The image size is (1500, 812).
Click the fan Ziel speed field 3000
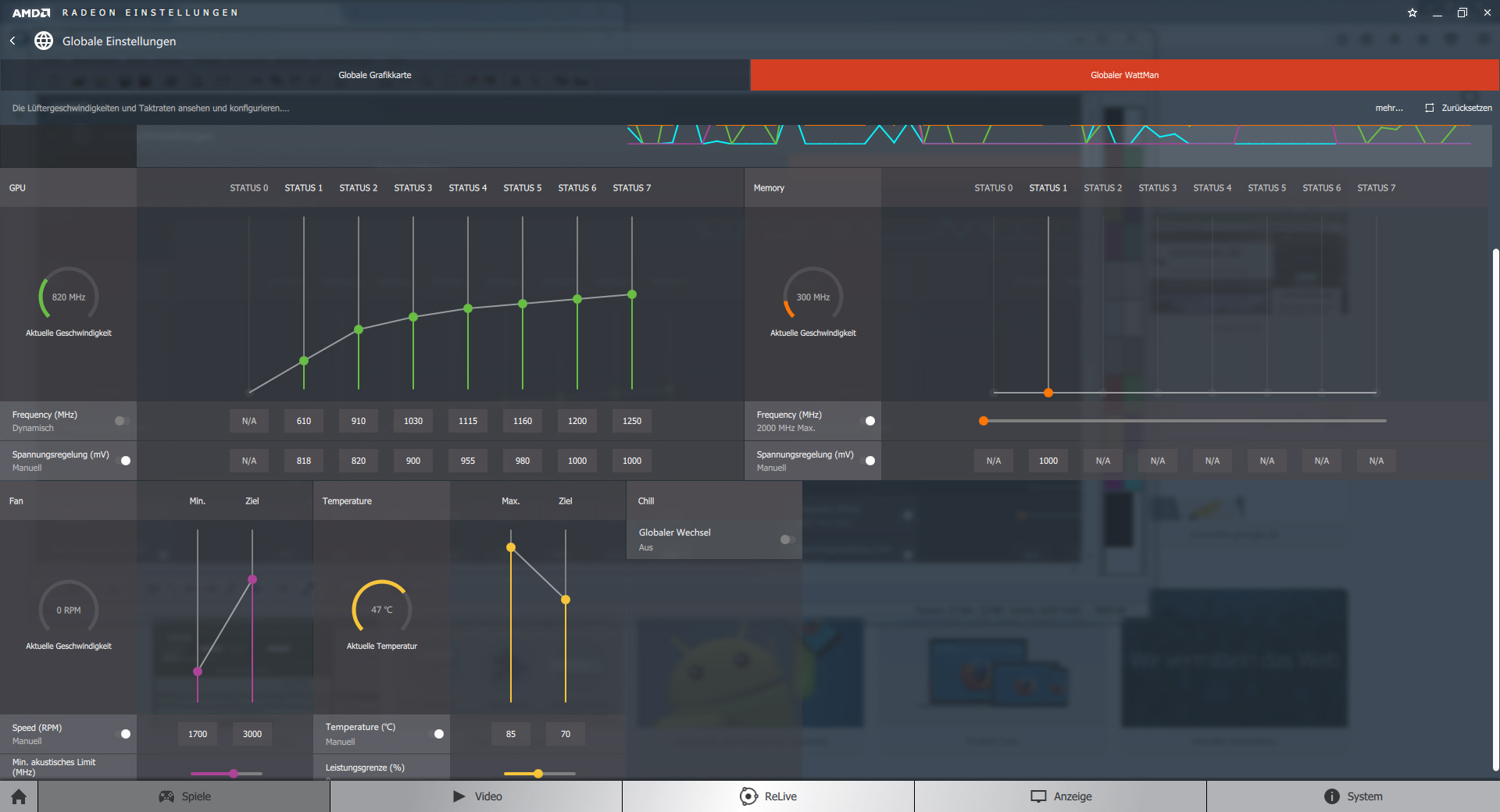pyautogui.click(x=252, y=734)
